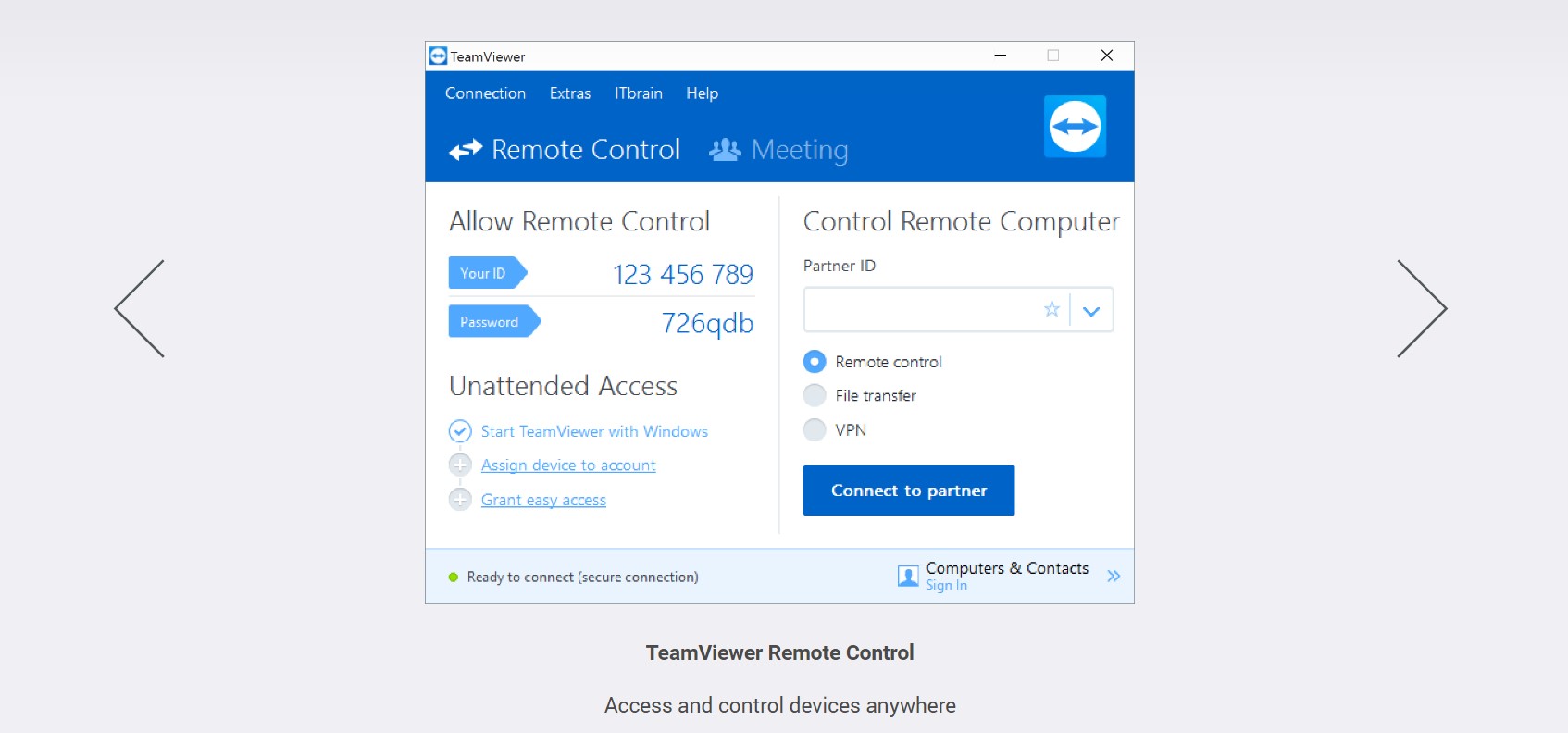Click the Control Remote Computer heading
The height and width of the screenshot is (733, 1568).
961,222
